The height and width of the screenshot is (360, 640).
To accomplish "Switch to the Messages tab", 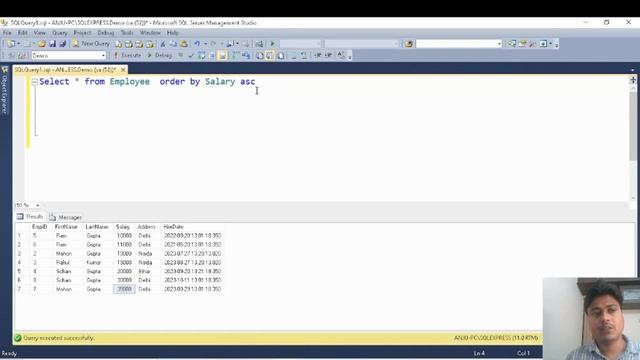I will point(66,217).
